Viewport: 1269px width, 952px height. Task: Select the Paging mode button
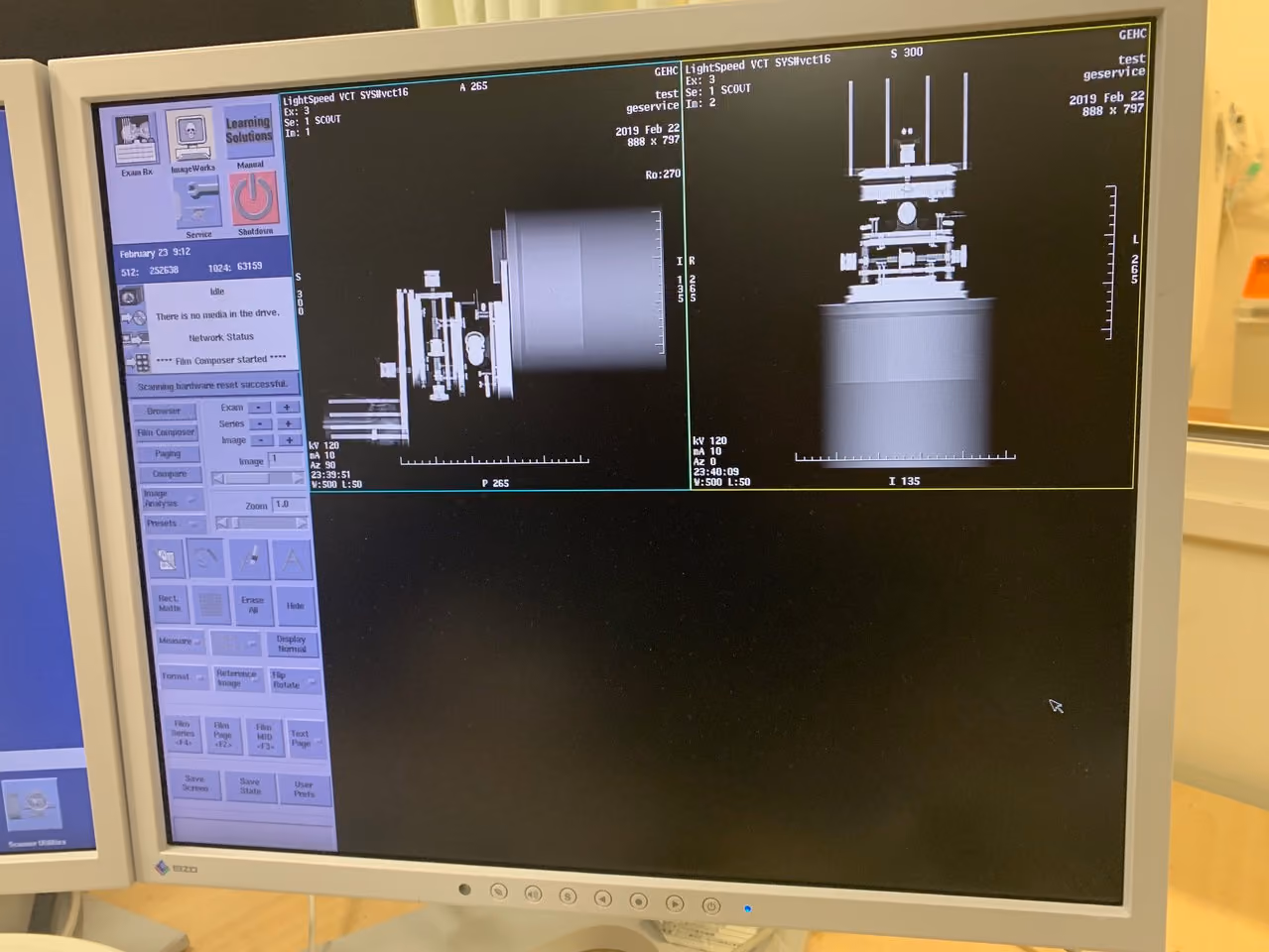(x=168, y=453)
